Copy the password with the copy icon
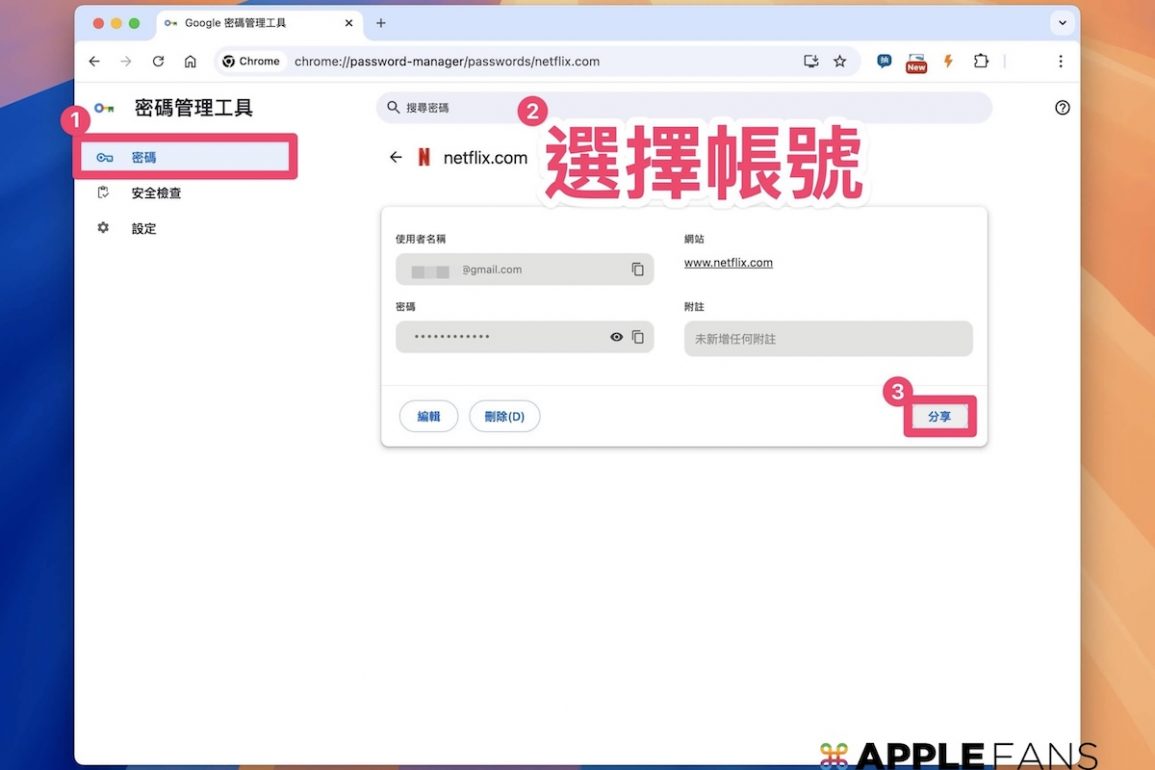This screenshot has width=1155, height=770. (637, 338)
